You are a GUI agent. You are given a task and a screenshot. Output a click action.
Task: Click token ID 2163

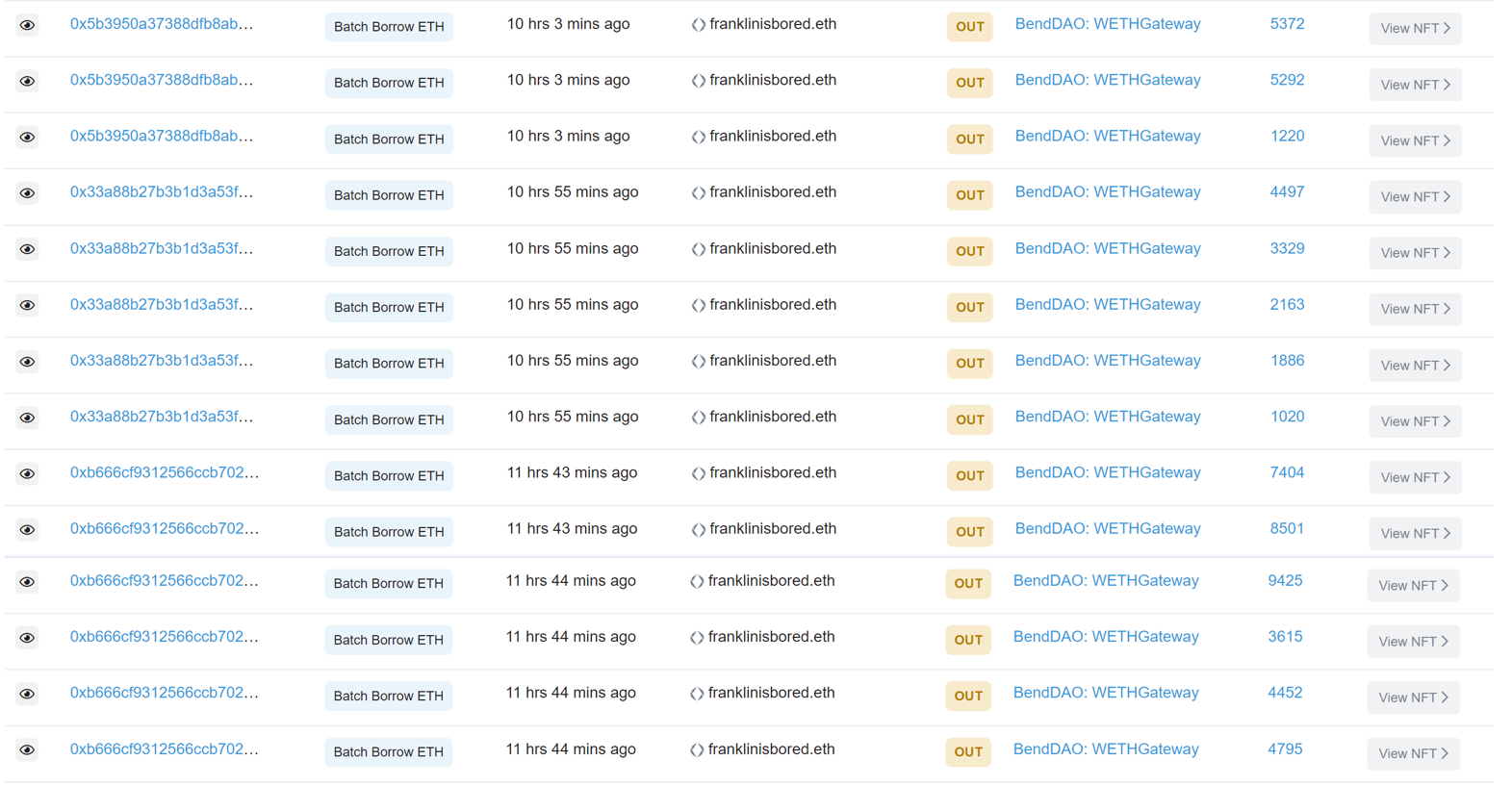click(x=1287, y=305)
